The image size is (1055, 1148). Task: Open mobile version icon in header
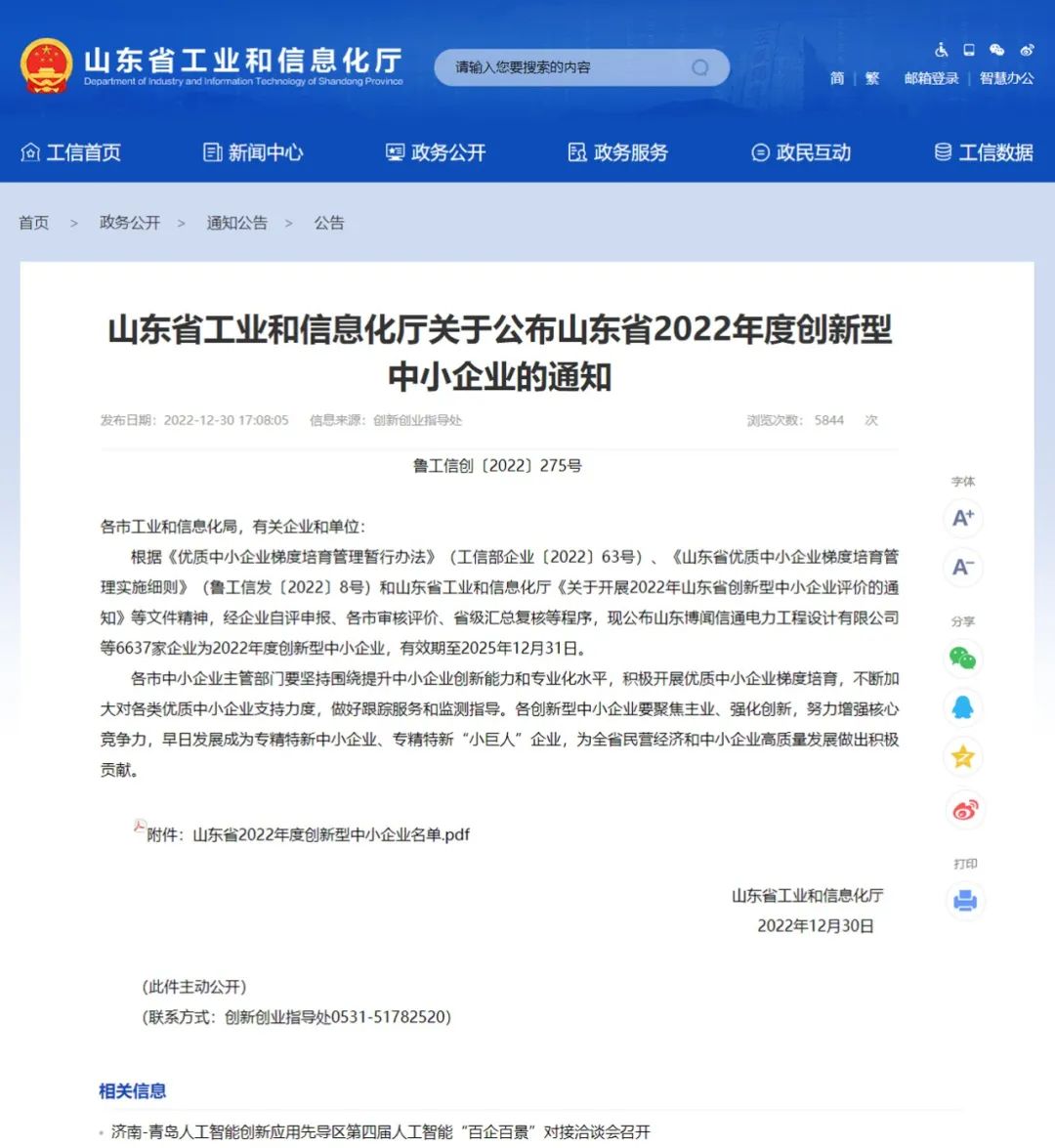point(969,50)
